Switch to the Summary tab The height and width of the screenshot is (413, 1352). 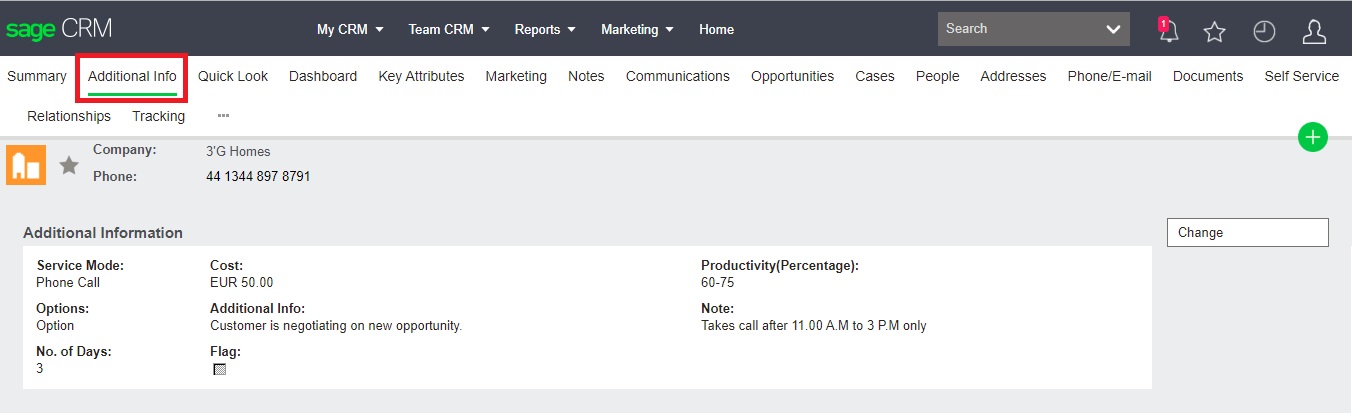click(37, 76)
